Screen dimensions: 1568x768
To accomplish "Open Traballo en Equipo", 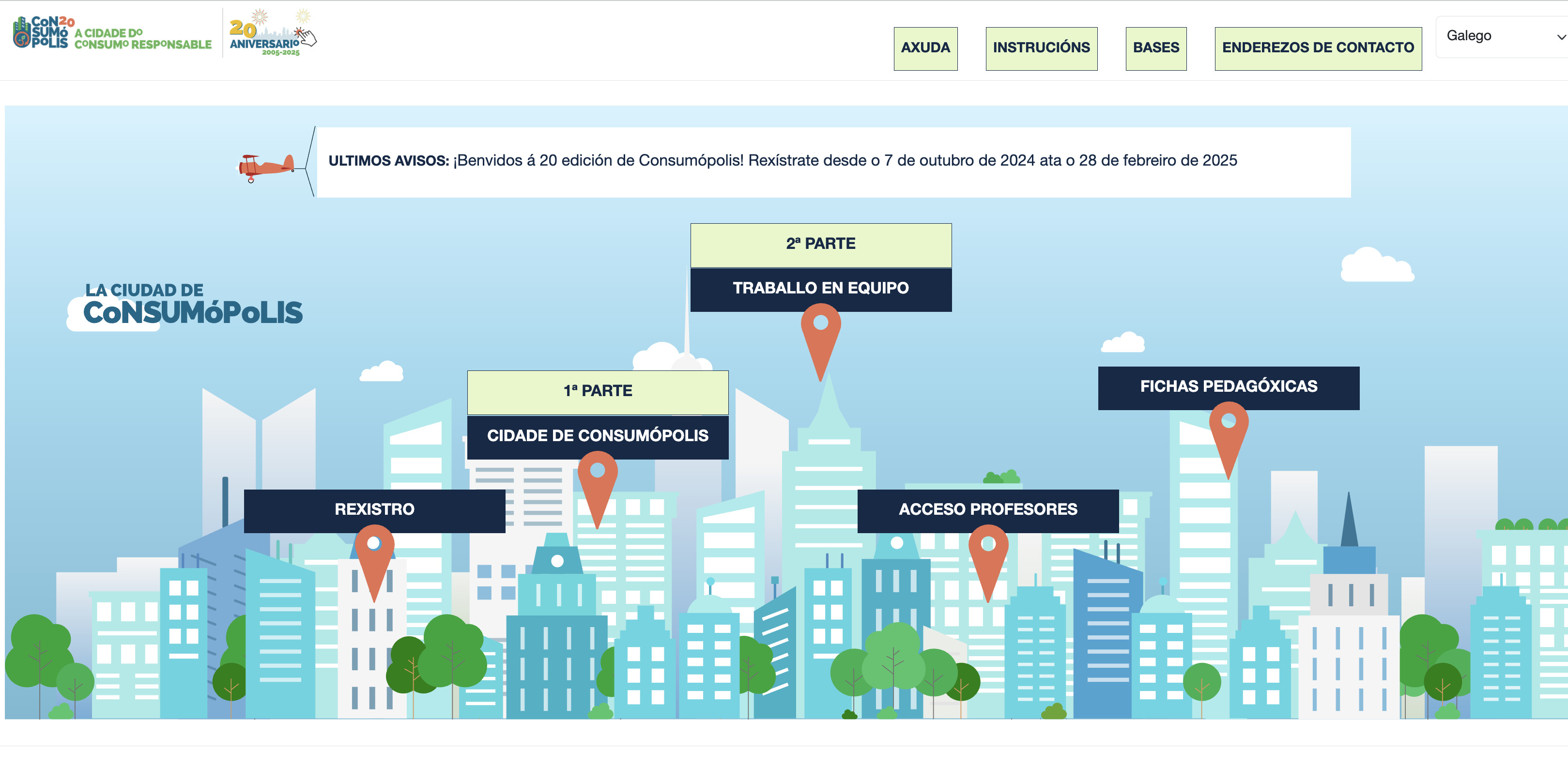I will point(820,289).
